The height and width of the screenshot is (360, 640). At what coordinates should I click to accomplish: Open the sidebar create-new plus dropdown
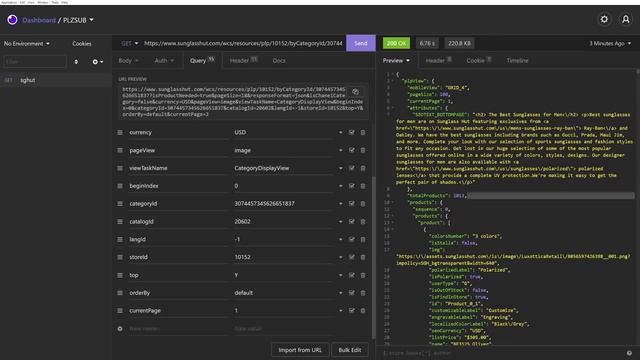pos(98,62)
